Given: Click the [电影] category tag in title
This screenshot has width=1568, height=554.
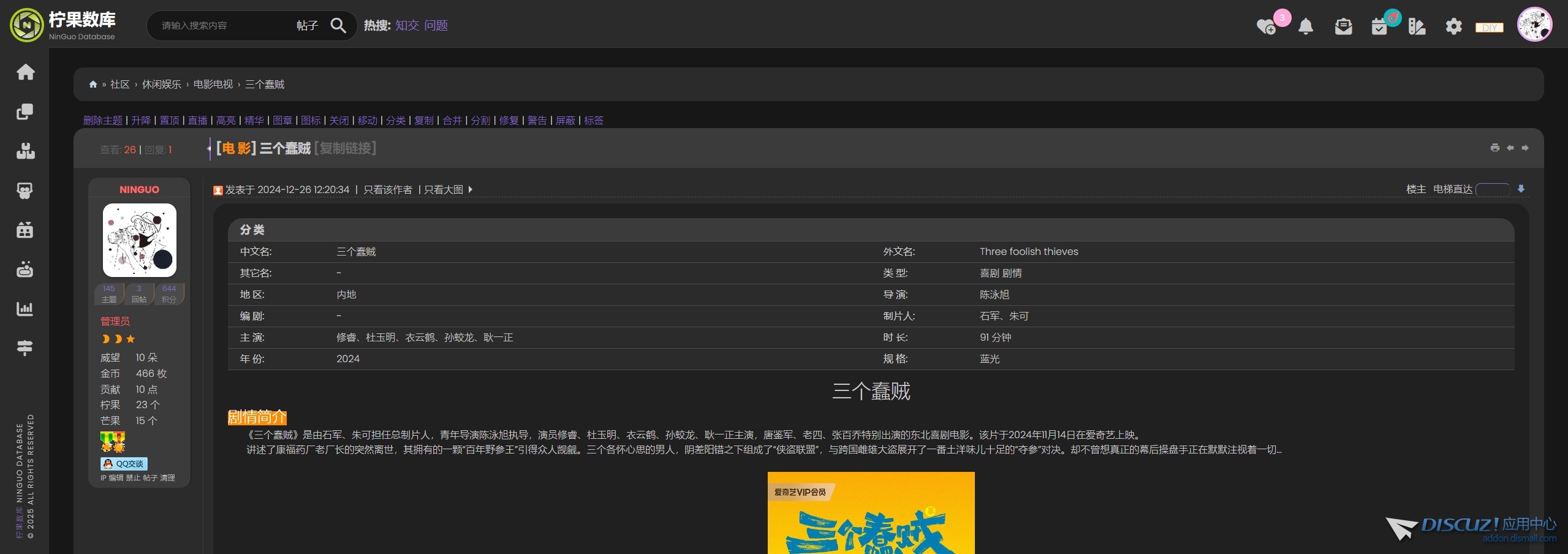Looking at the screenshot, I should (x=236, y=148).
